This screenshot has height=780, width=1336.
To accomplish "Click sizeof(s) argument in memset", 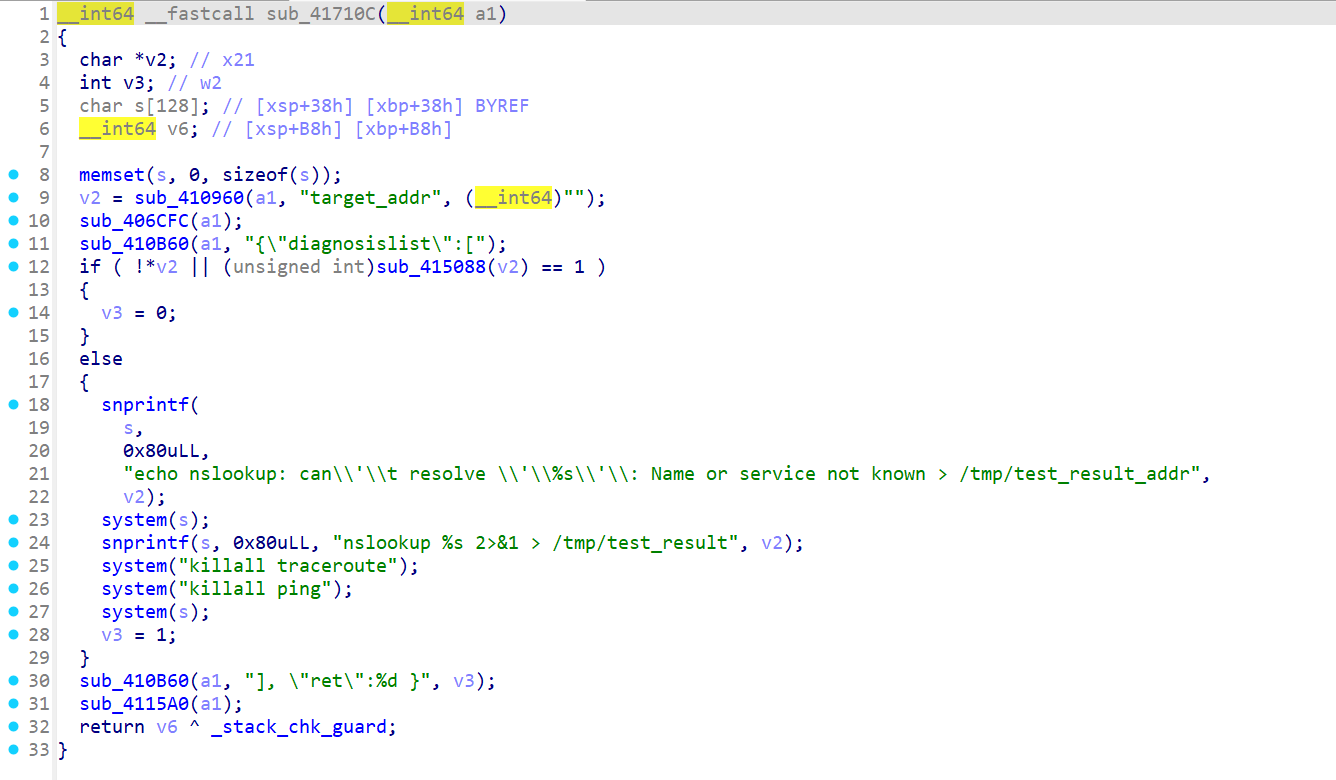I will 276,175.
